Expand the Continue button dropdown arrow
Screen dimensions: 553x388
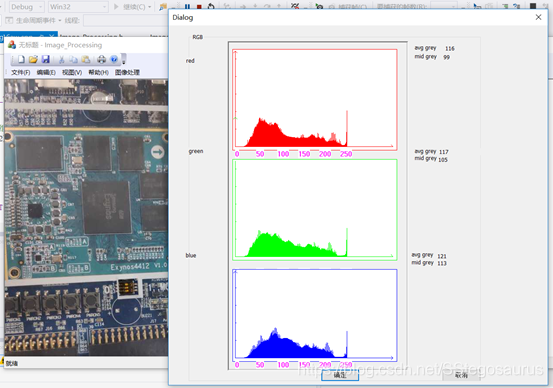click(x=150, y=7)
